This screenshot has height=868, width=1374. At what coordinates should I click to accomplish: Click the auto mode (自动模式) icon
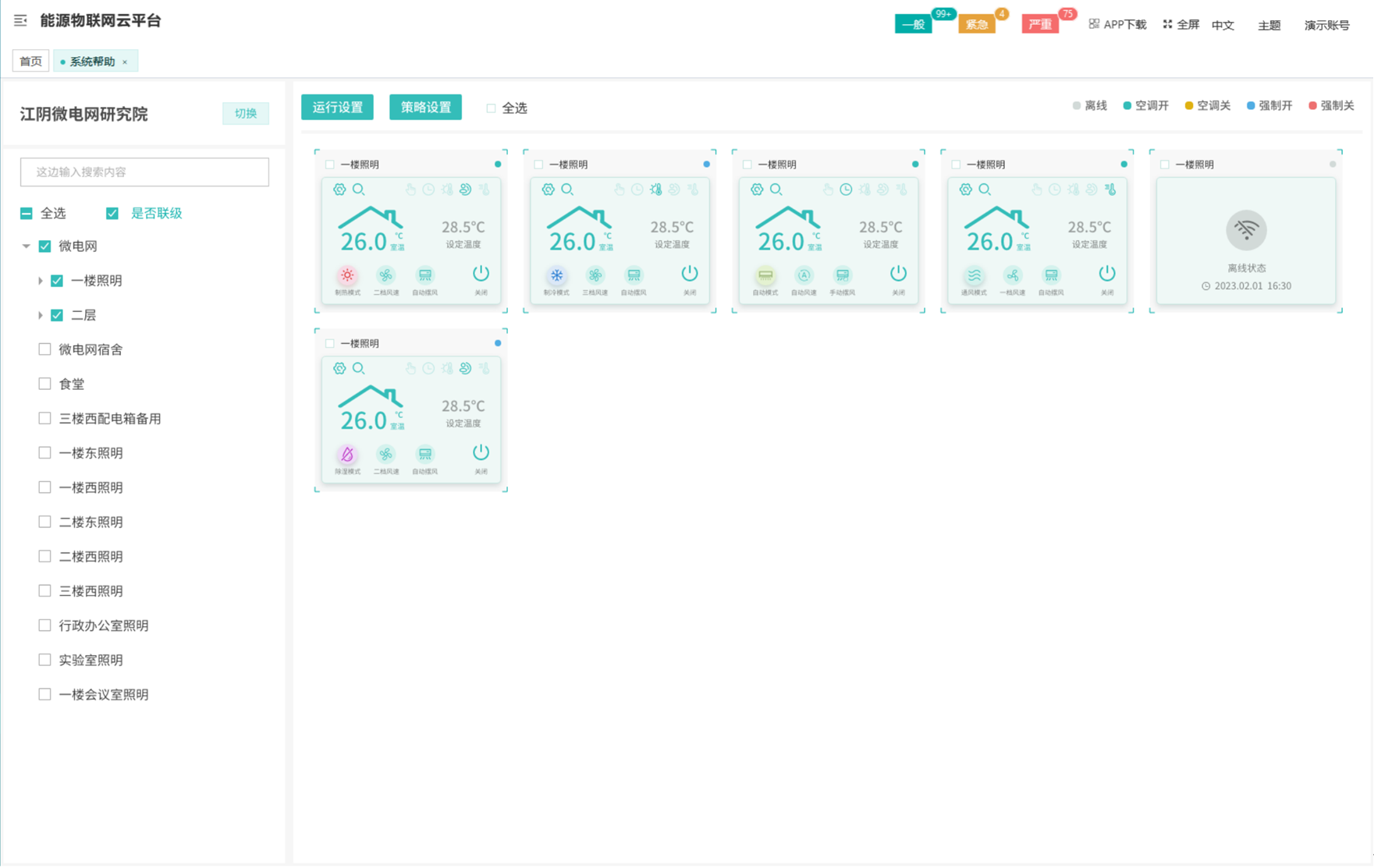pyautogui.click(x=765, y=275)
